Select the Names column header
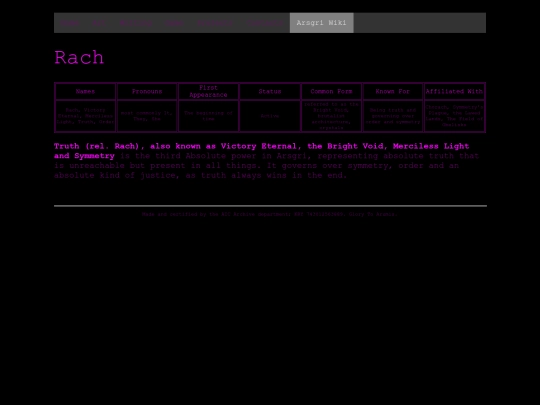Screen dimensions: 540x405 tap(85, 91)
